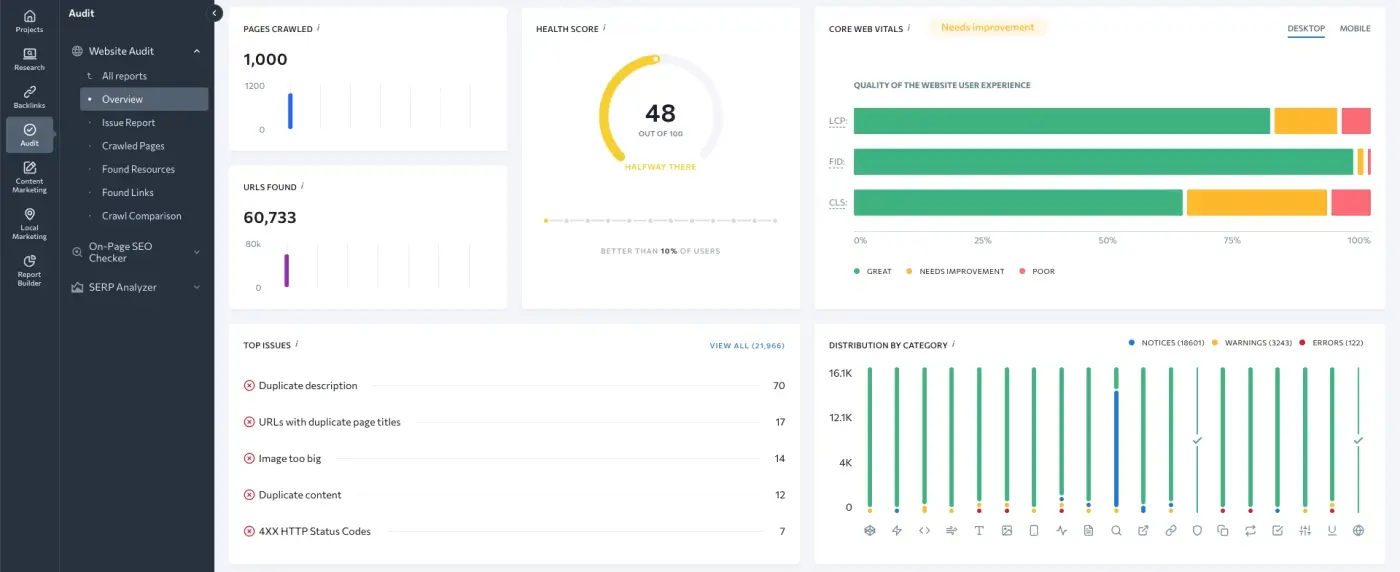Open the Projects section in sidebar

(29, 21)
